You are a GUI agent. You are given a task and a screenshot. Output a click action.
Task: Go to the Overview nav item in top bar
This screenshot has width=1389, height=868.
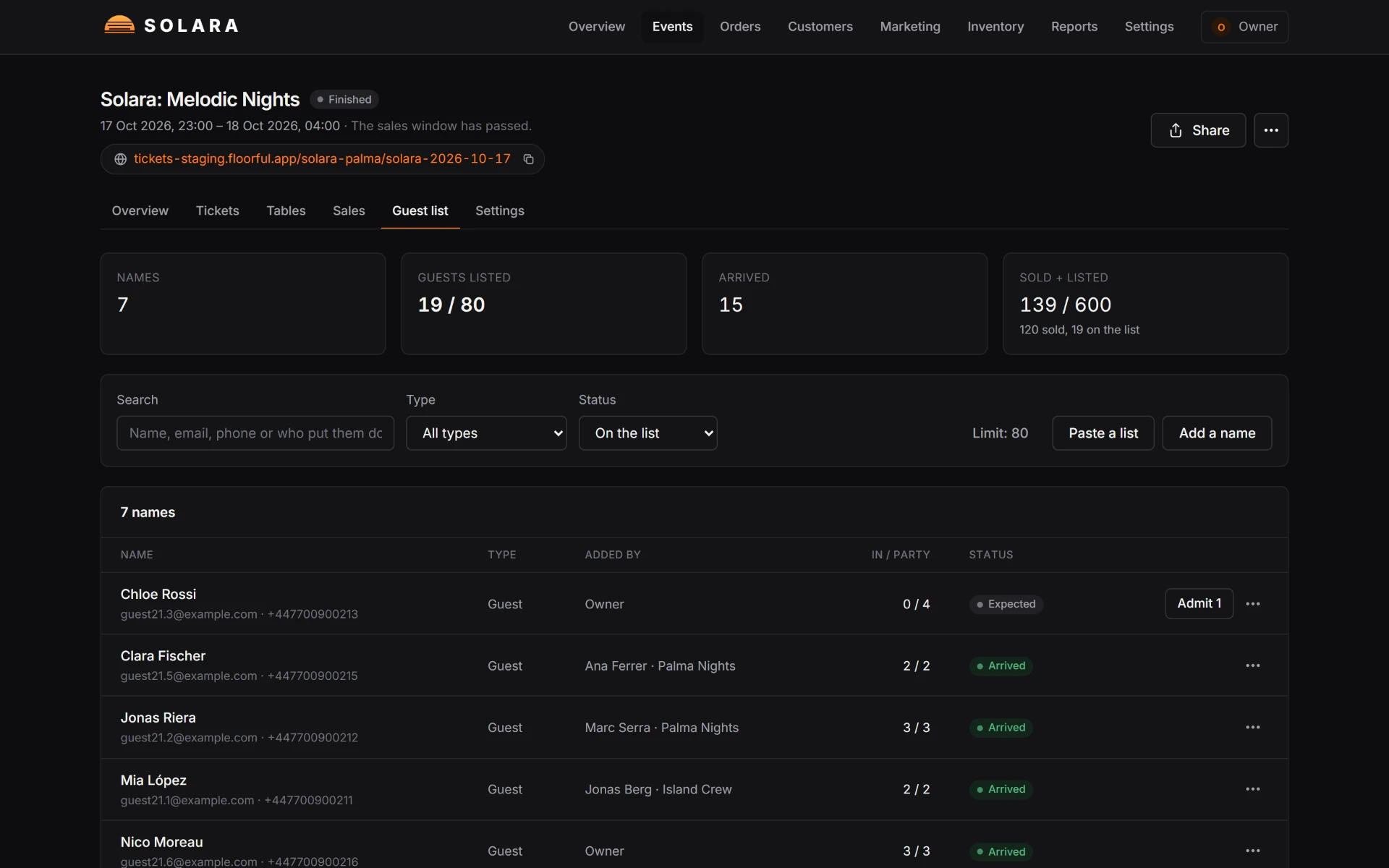pyautogui.click(x=596, y=27)
